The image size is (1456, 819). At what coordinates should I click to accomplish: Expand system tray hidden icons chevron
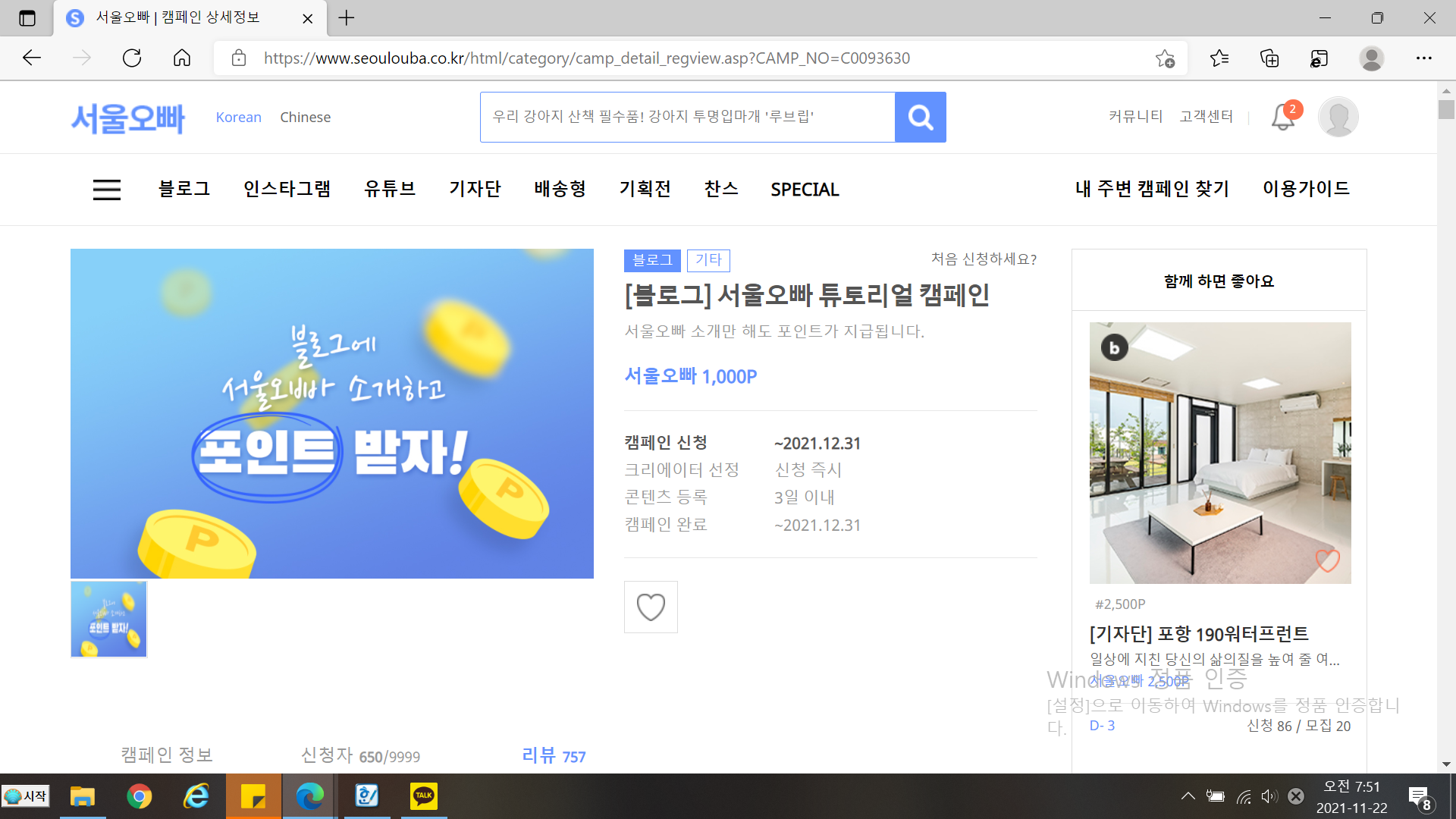tap(1188, 795)
